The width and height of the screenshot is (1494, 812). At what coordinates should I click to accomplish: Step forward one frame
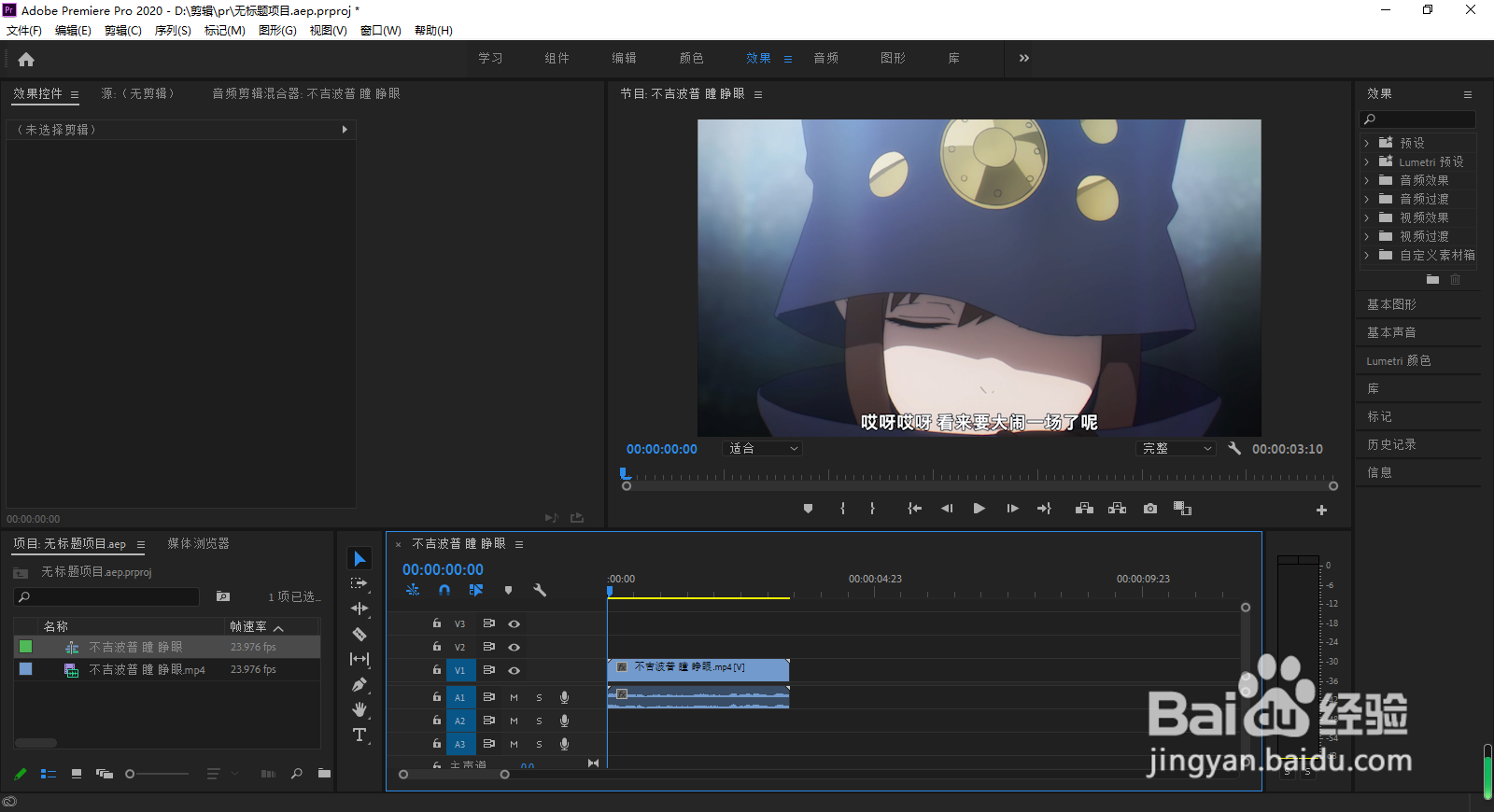click(x=1012, y=509)
